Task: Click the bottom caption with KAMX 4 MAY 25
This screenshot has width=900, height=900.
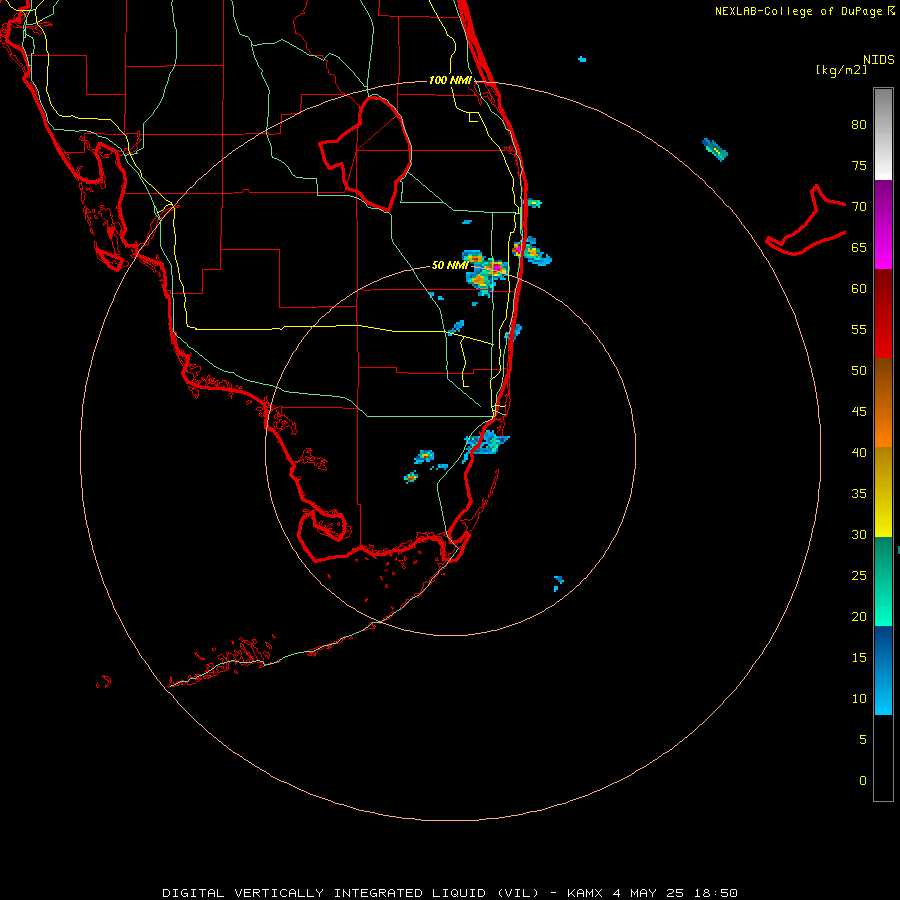Action: (x=450, y=893)
